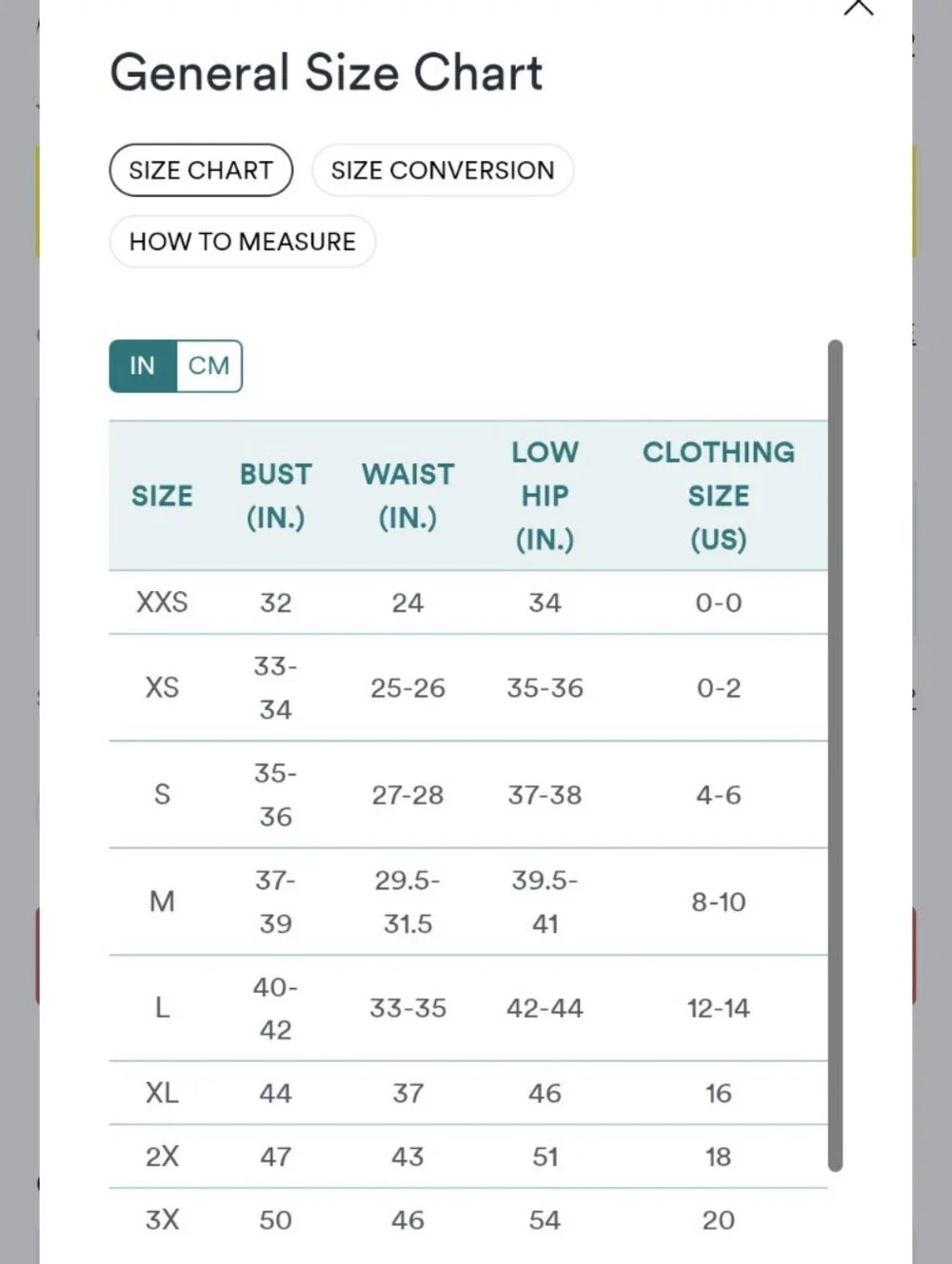Click the M size row label
This screenshot has height=1264, width=952.
[162, 901]
